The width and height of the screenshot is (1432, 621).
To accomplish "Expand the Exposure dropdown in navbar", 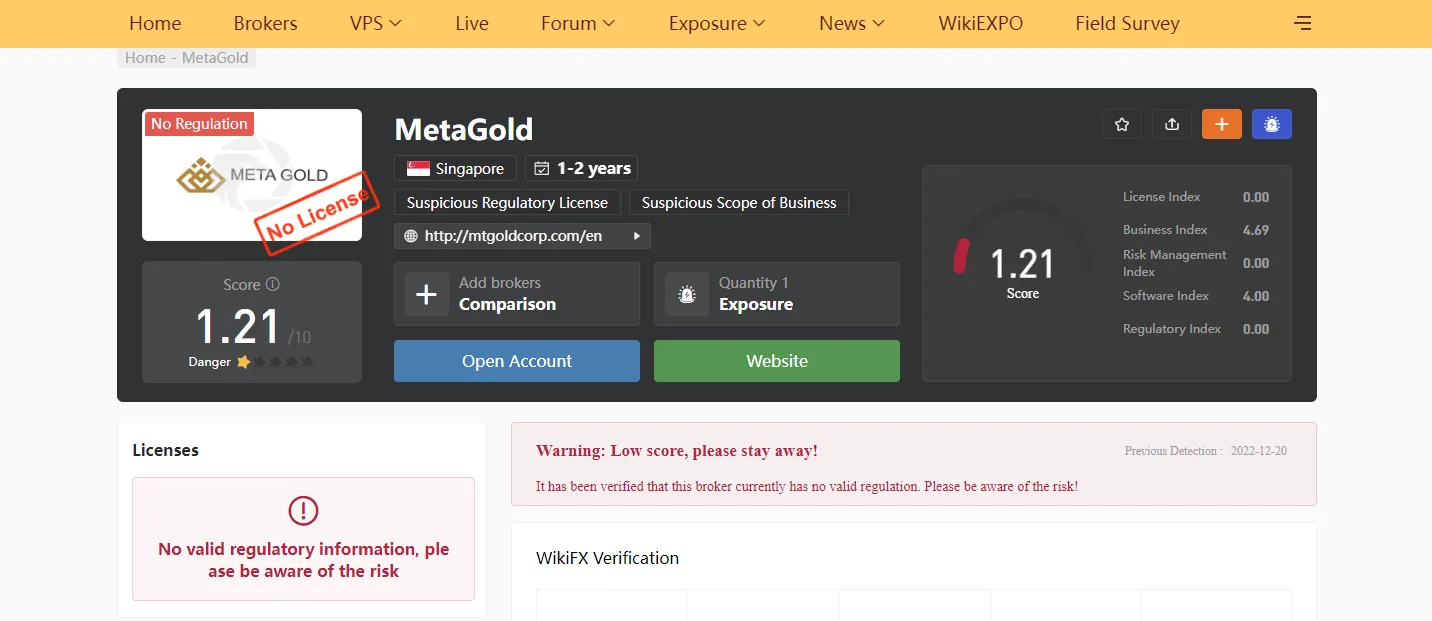I will (717, 23).
